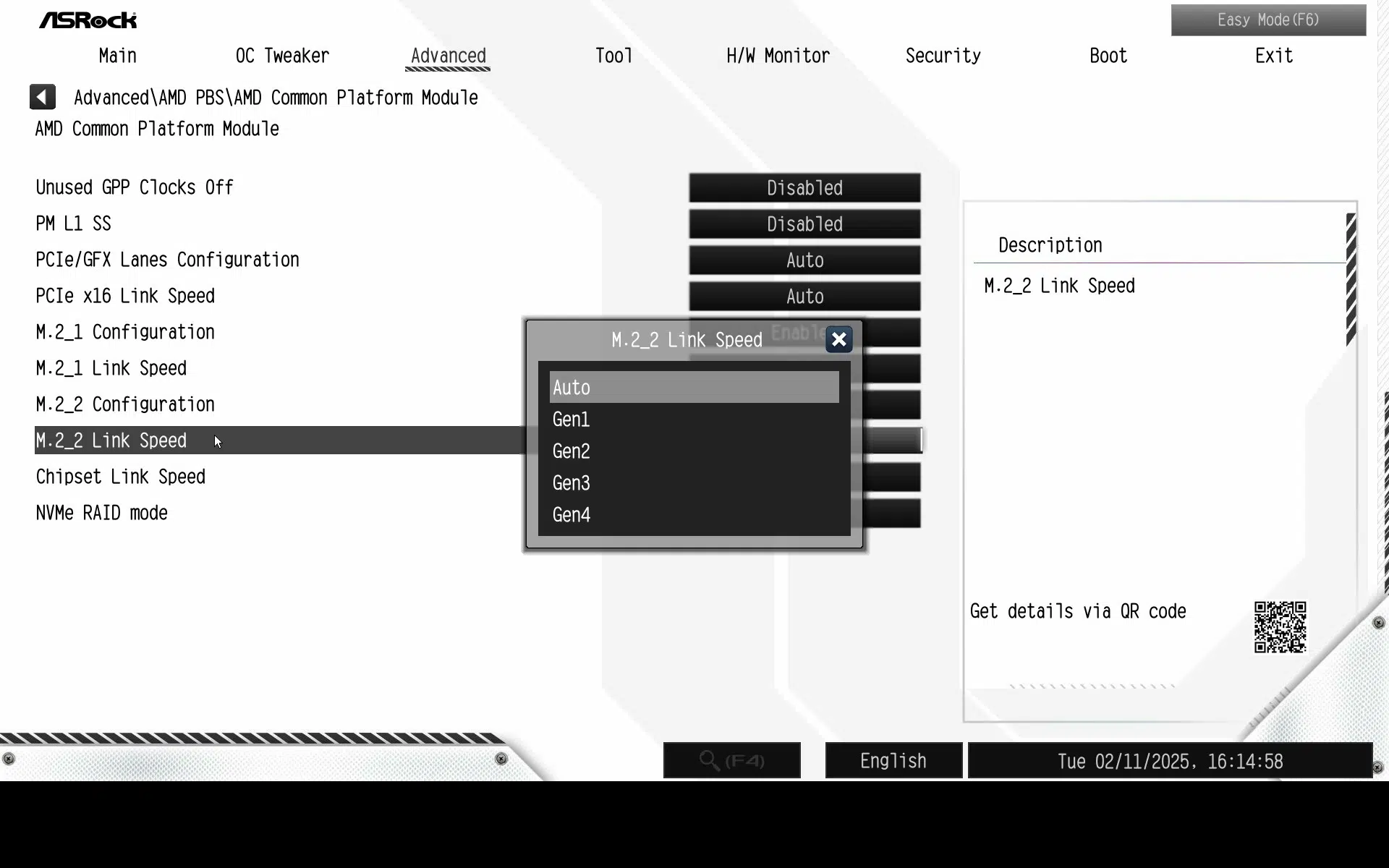Click the description panel striped scrollbar
The height and width of the screenshot is (868, 1389).
click(1351, 280)
